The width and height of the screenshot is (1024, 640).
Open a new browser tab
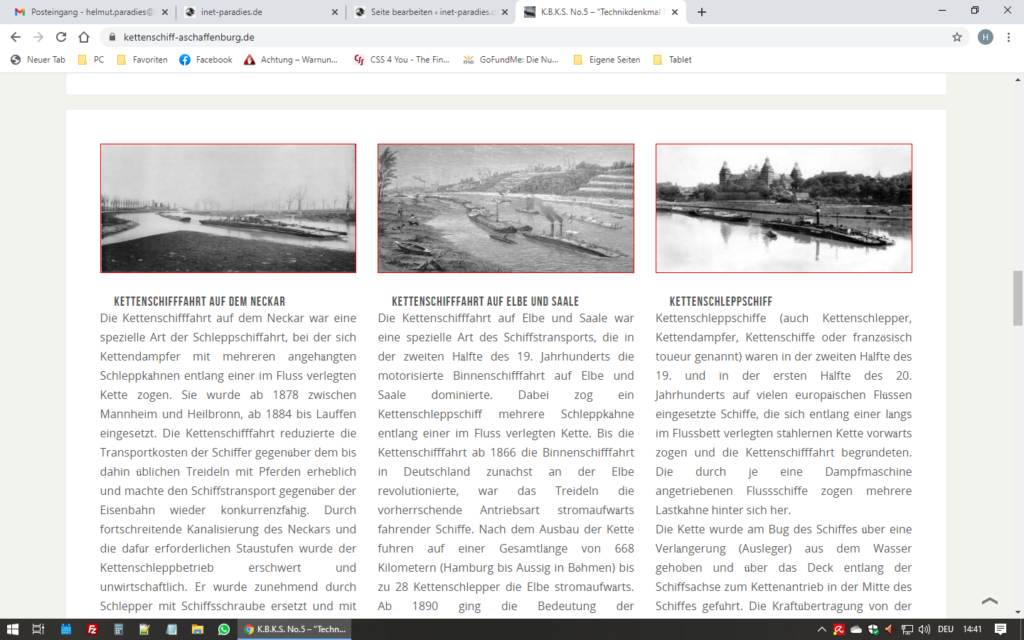(x=701, y=12)
